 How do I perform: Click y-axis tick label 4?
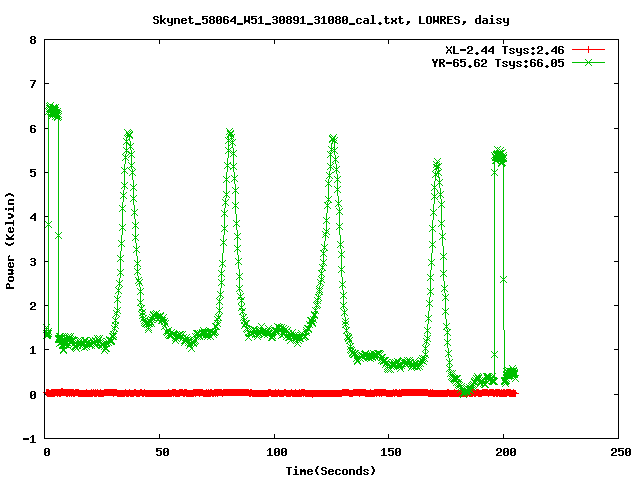(33, 218)
